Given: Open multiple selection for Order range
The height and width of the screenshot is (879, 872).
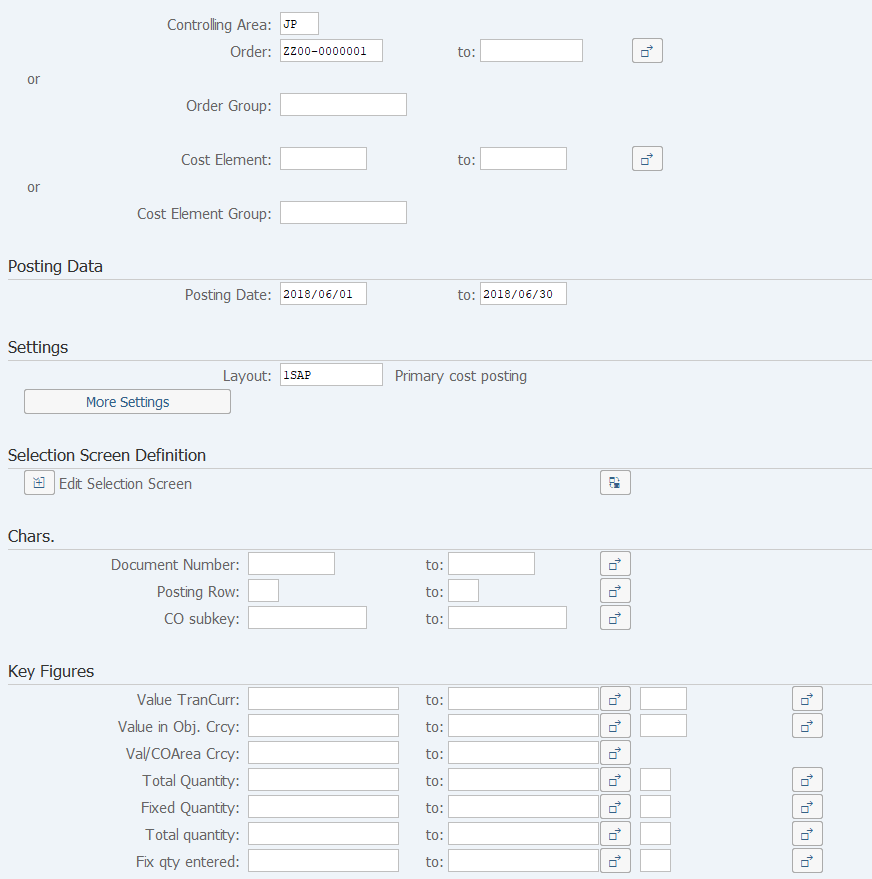Looking at the screenshot, I should (646, 50).
